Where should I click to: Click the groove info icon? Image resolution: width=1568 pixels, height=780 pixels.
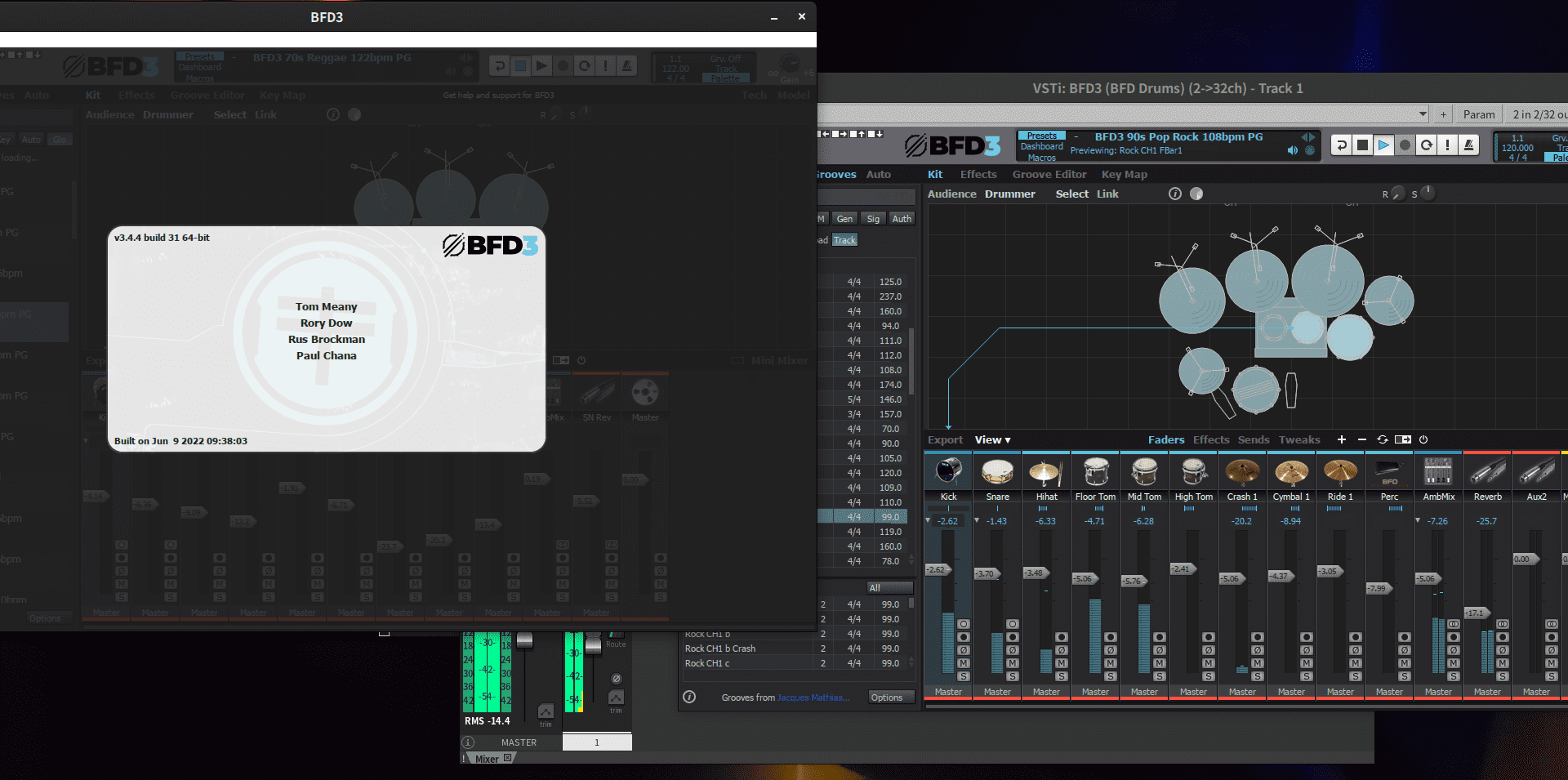click(x=689, y=697)
